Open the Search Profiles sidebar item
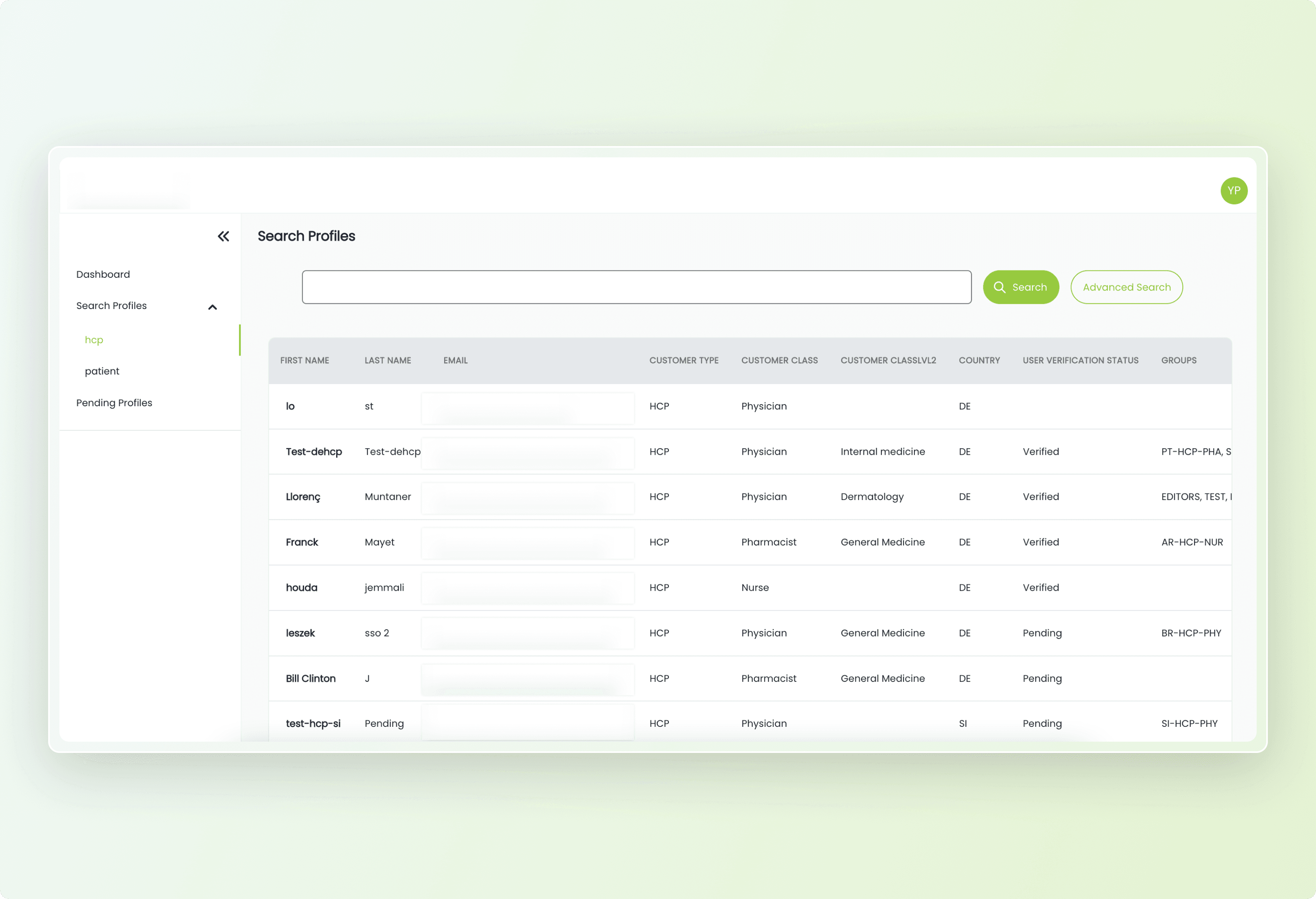The image size is (1316, 899). point(112,306)
